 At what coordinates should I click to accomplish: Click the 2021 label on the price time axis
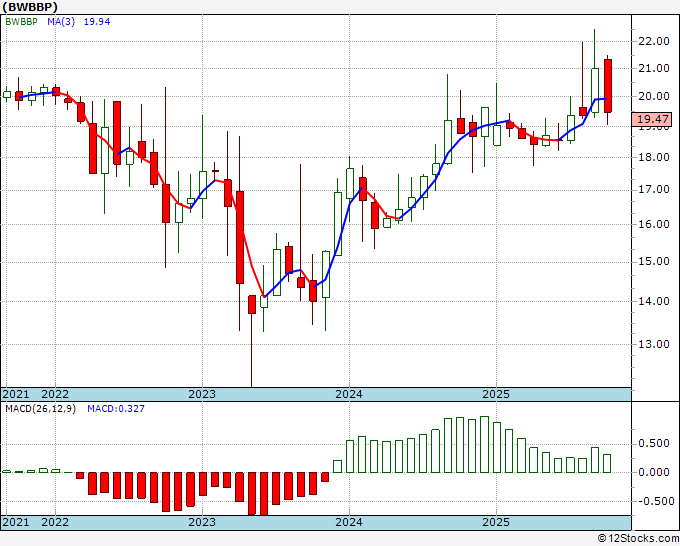coord(16,394)
